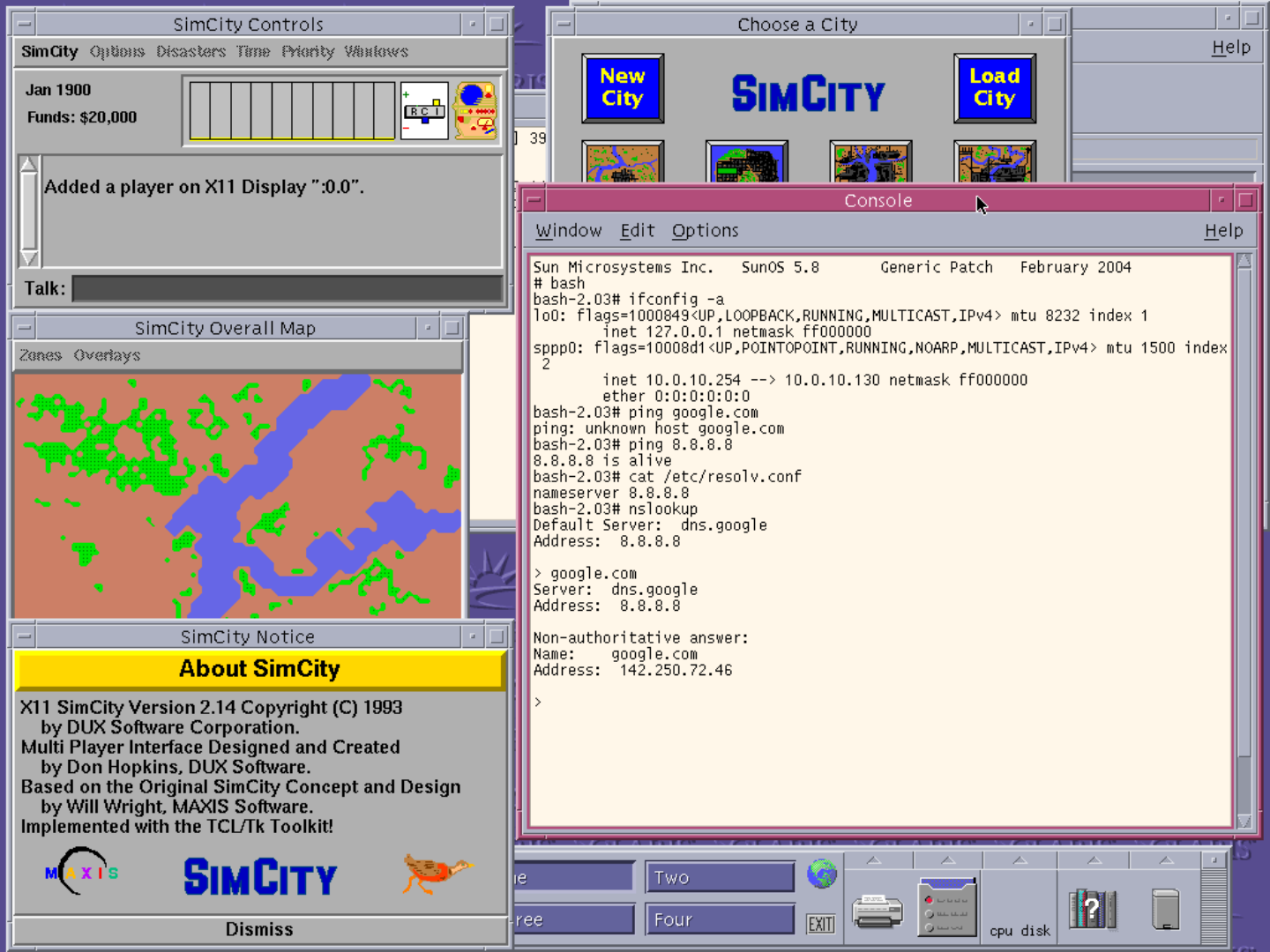Screen dimensions: 1270x952
Task: Click the Trash can icon
Action: (x=1165, y=909)
